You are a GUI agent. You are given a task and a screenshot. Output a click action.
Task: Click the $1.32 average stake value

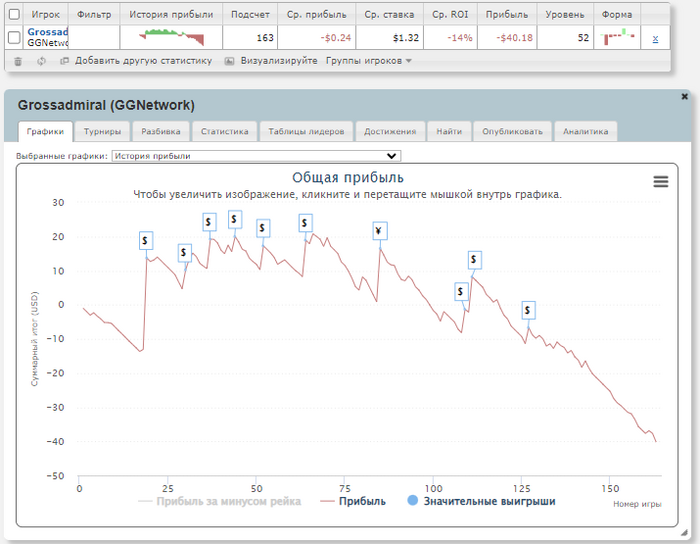(406, 38)
